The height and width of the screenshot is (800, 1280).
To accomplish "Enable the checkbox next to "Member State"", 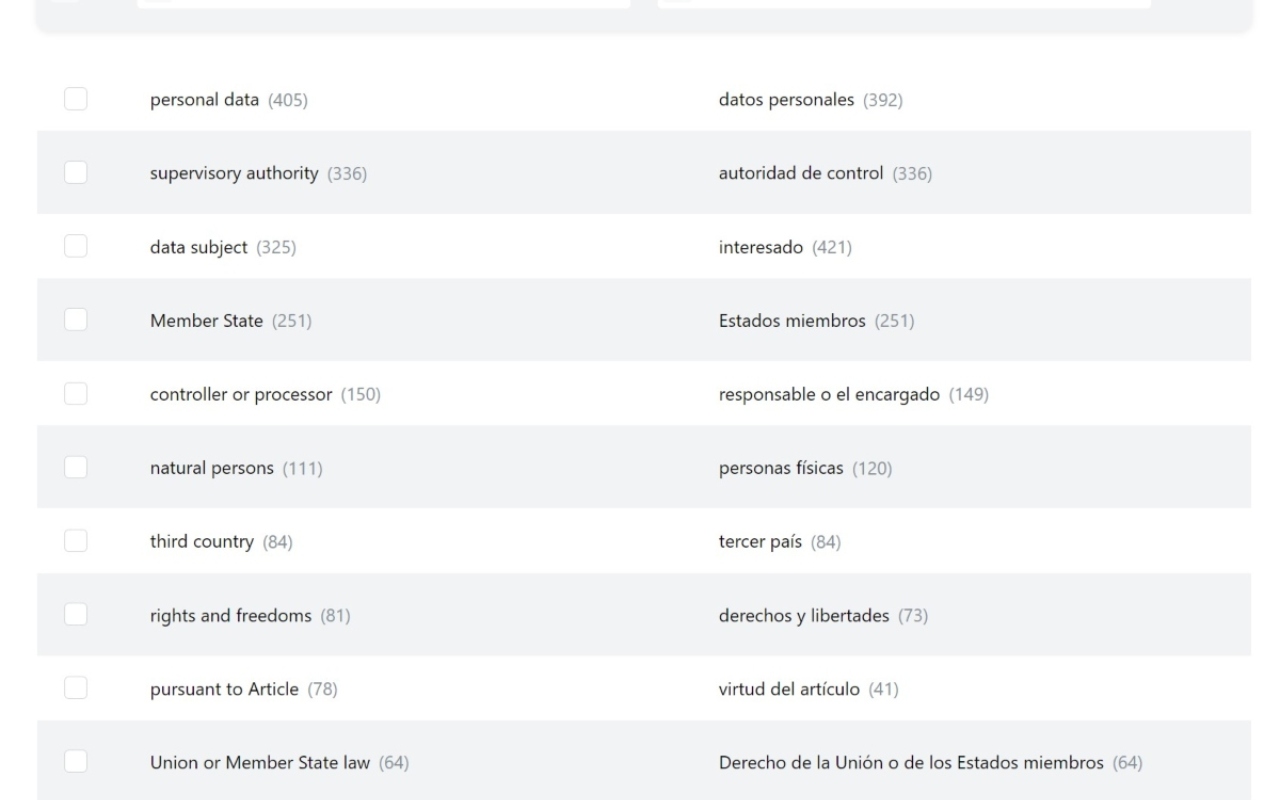I will 76,320.
